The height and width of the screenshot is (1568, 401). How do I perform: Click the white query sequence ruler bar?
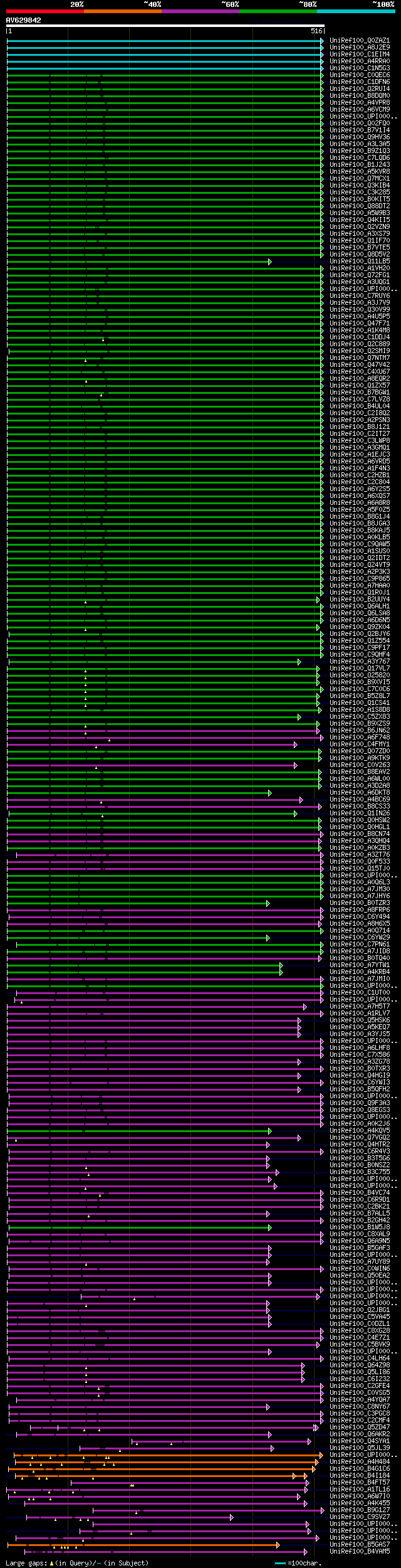165,26
